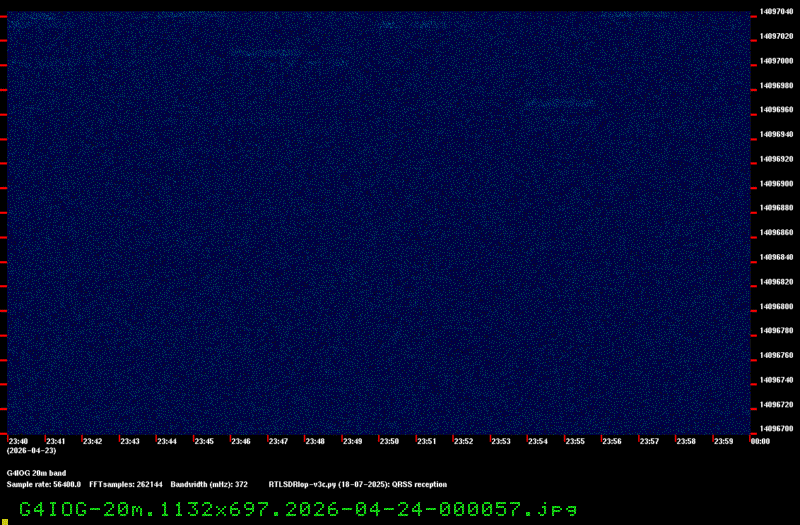Click the 23:45 time axis label
Screen dimensions: 800x525
click(204, 441)
